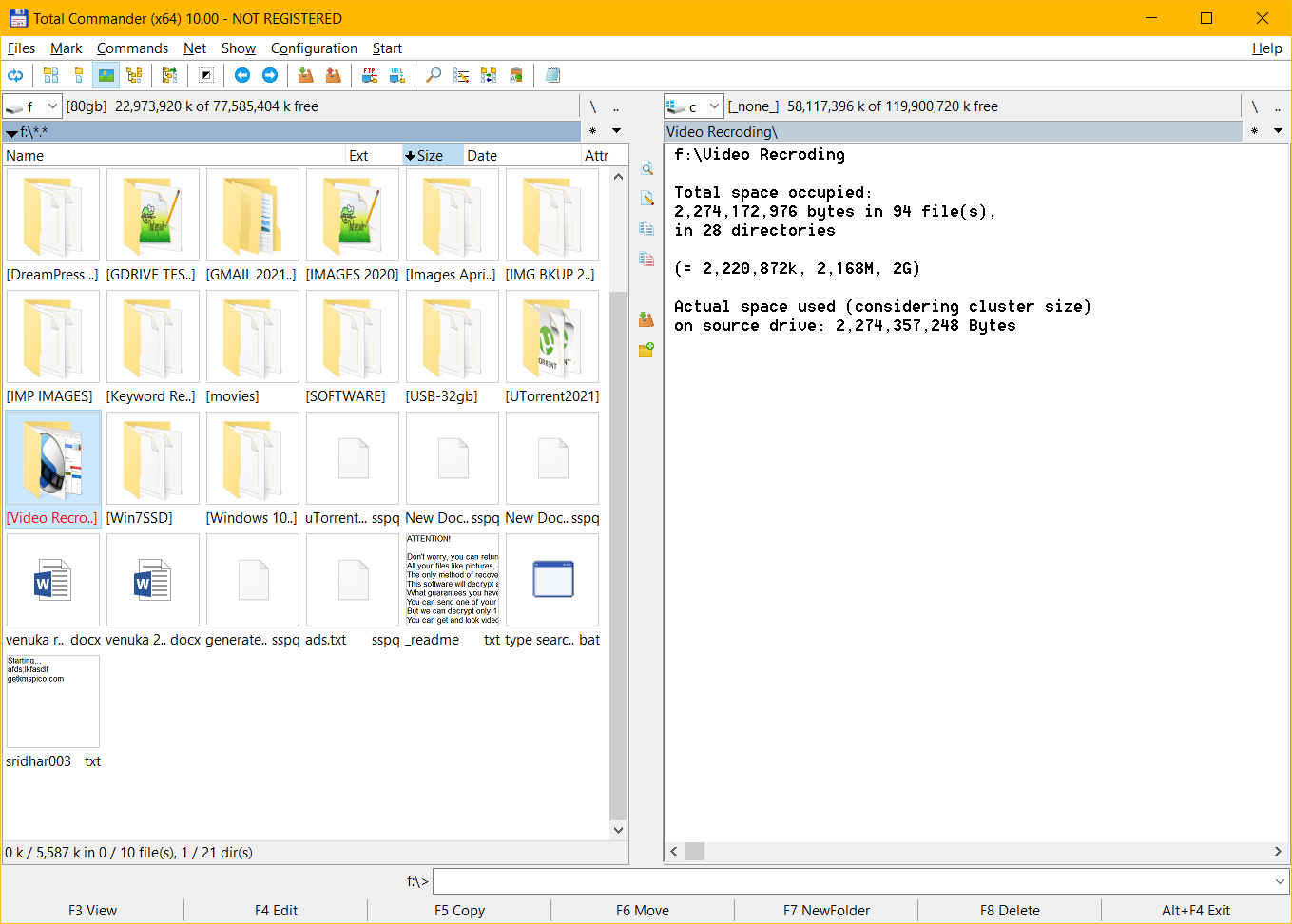Expand the command line history dropdown
This screenshot has width=1292, height=924.
click(x=1280, y=881)
